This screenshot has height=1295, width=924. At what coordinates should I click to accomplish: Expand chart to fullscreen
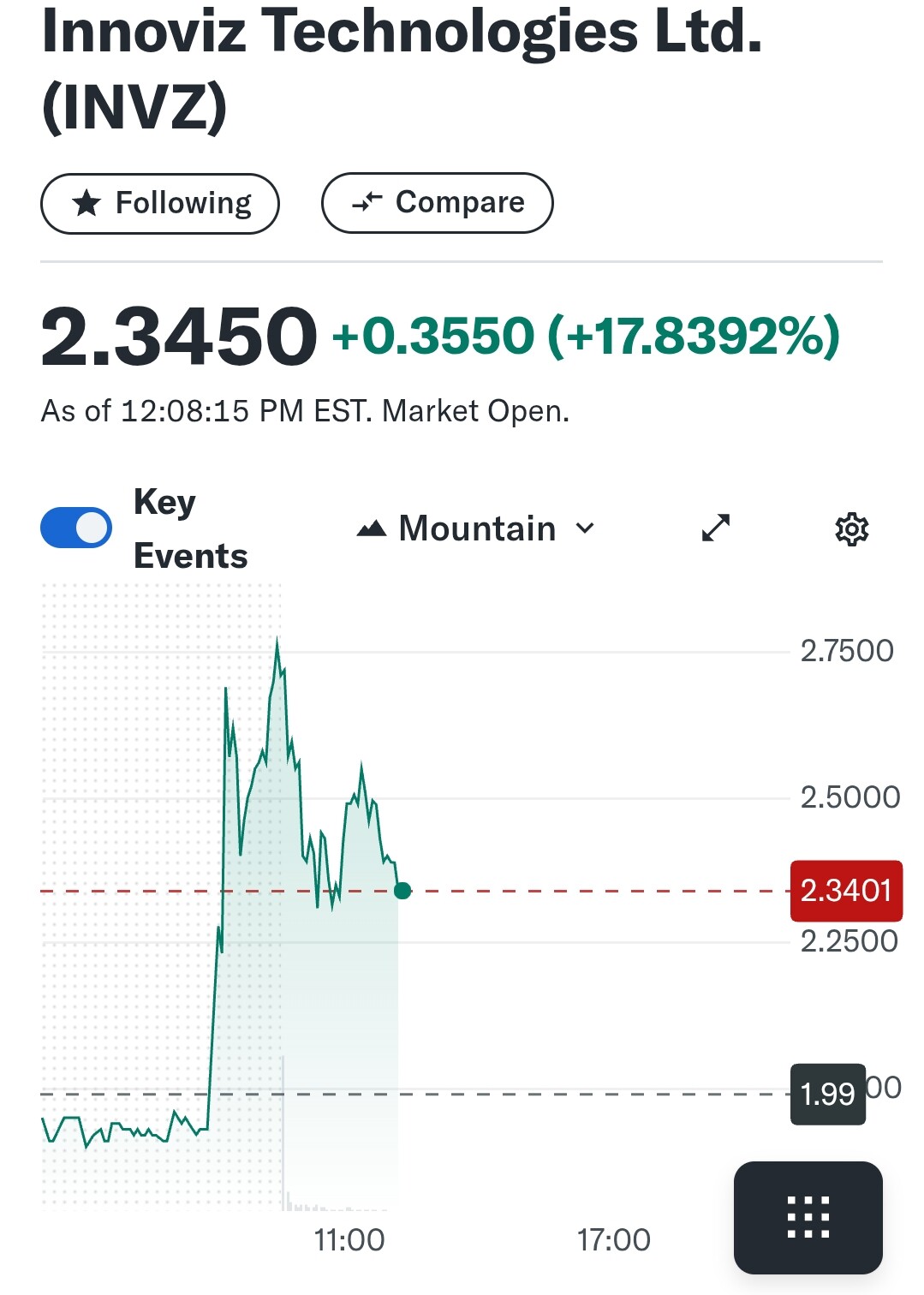click(715, 528)
